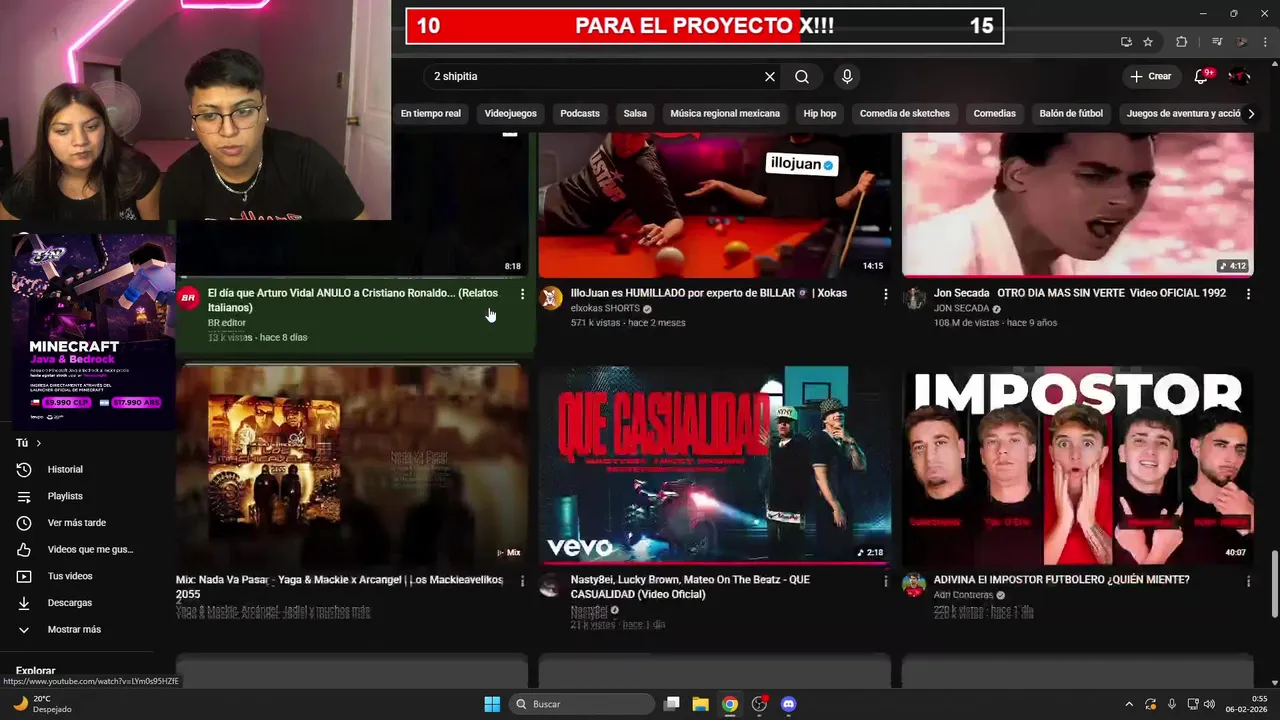Open Task View on taskbar
This screenshot has width=1280, height=720.
pos(672,704)
